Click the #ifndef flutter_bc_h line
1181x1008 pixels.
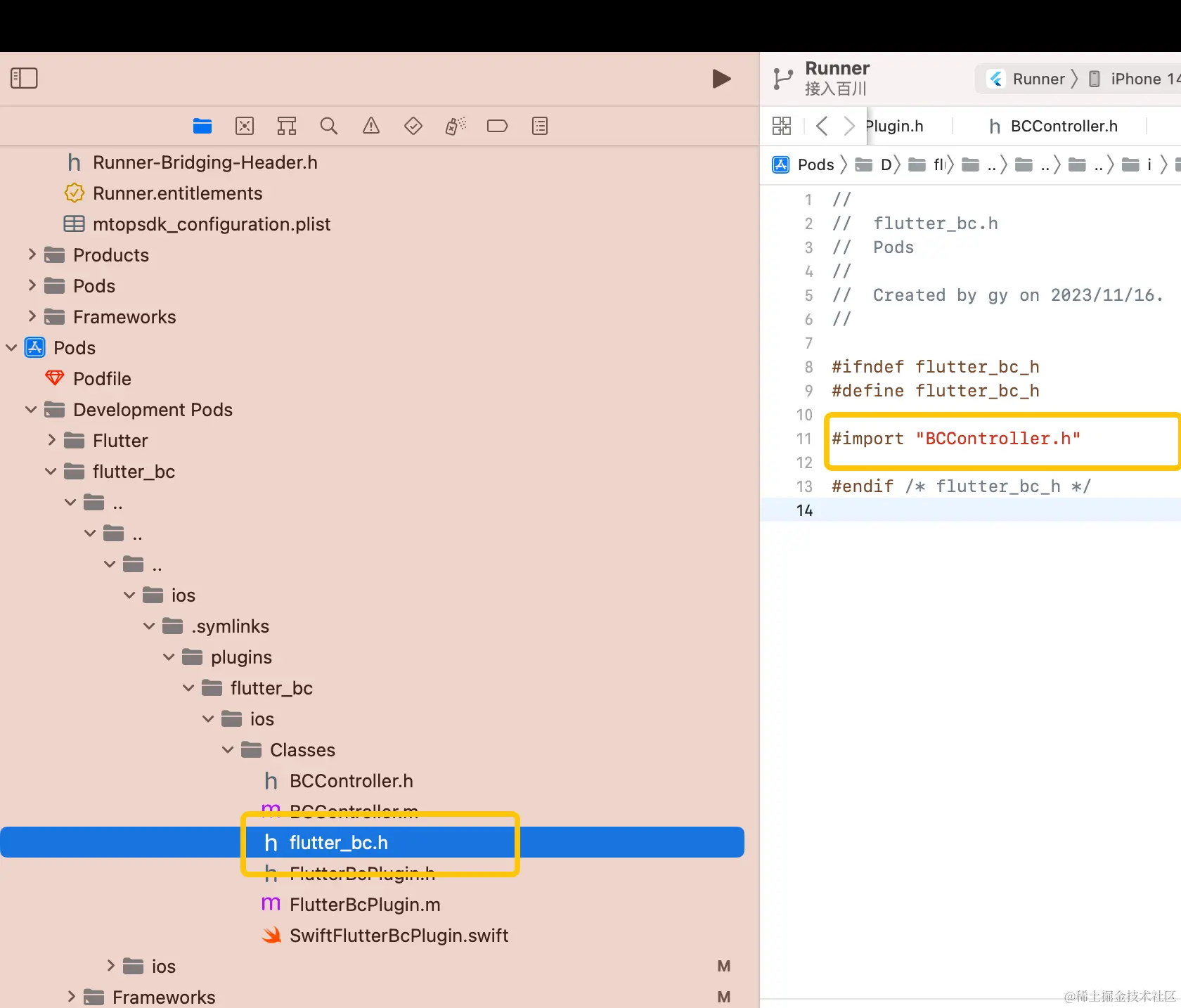935,367
